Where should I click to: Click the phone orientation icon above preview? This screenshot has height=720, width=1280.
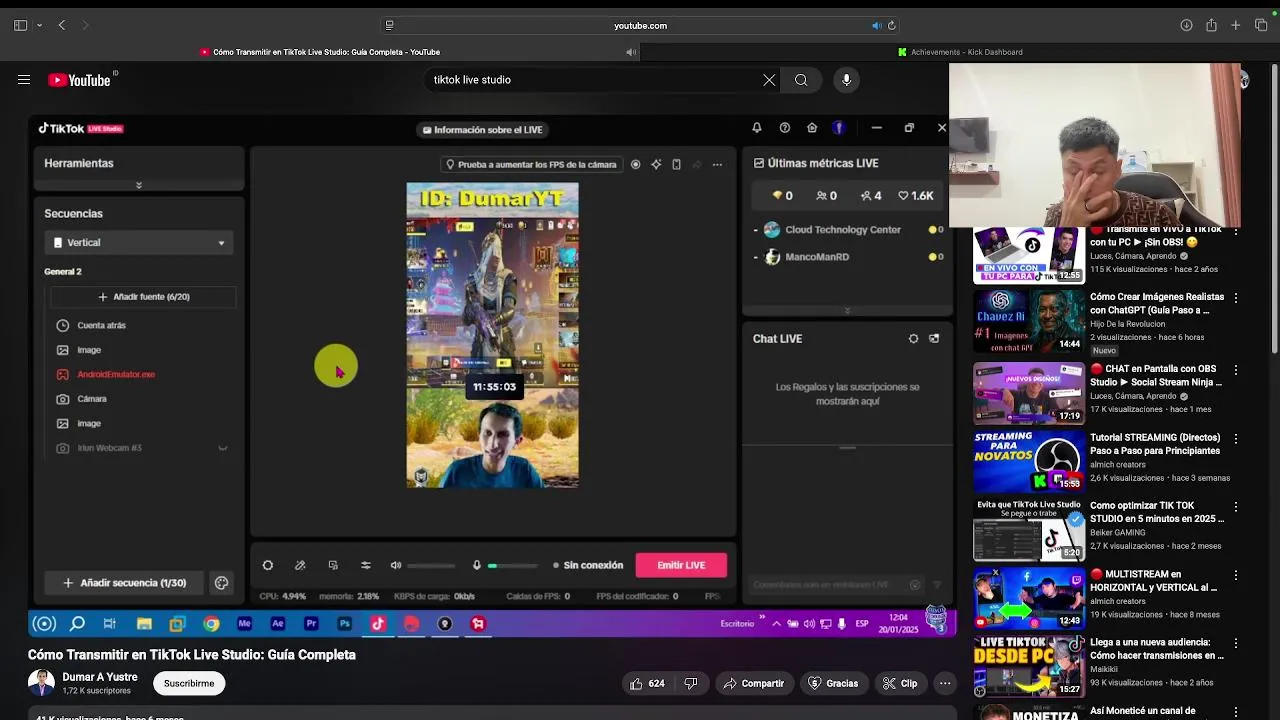(676, 164)
